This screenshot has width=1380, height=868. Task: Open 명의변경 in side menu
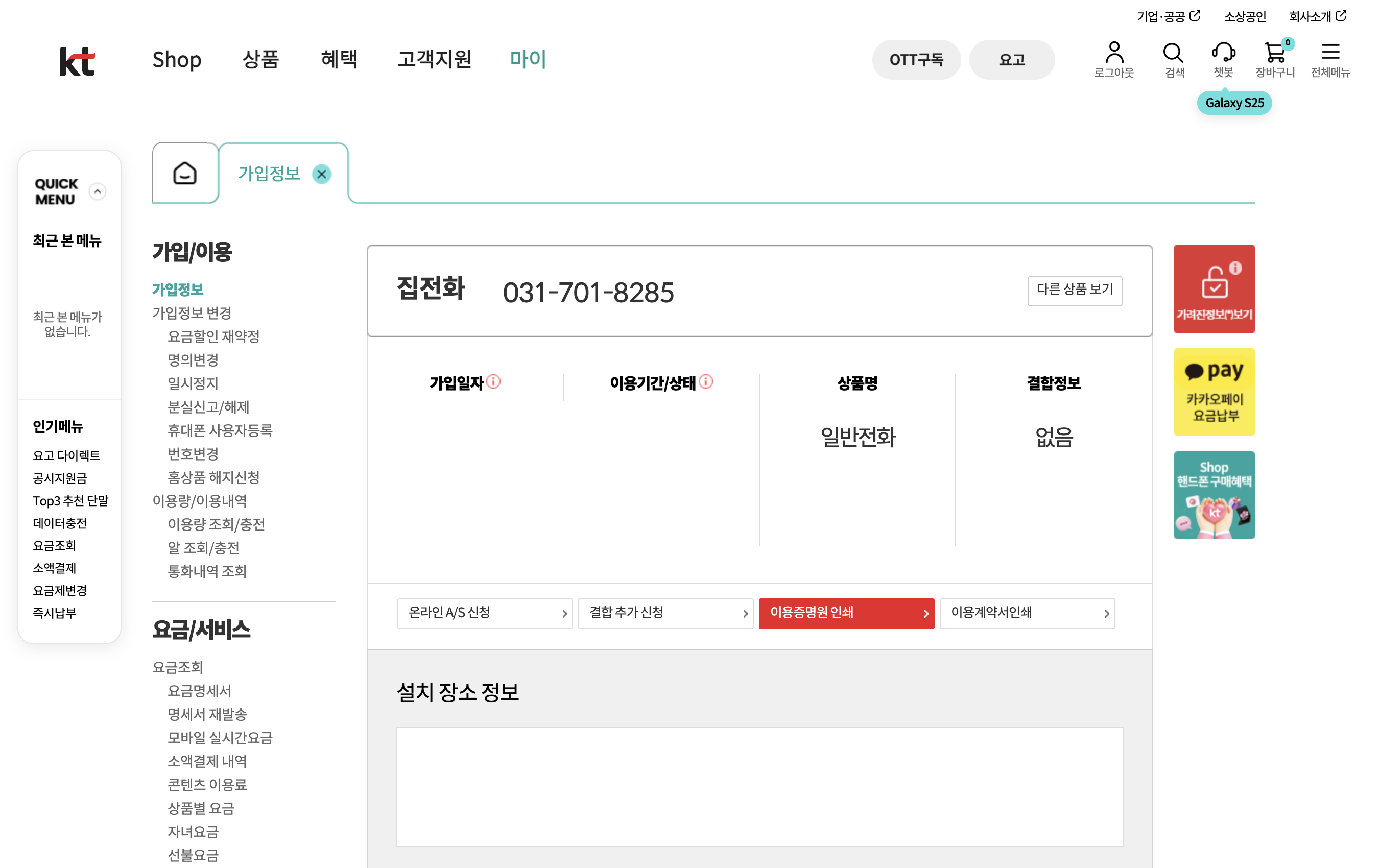[x=193, y=360]
